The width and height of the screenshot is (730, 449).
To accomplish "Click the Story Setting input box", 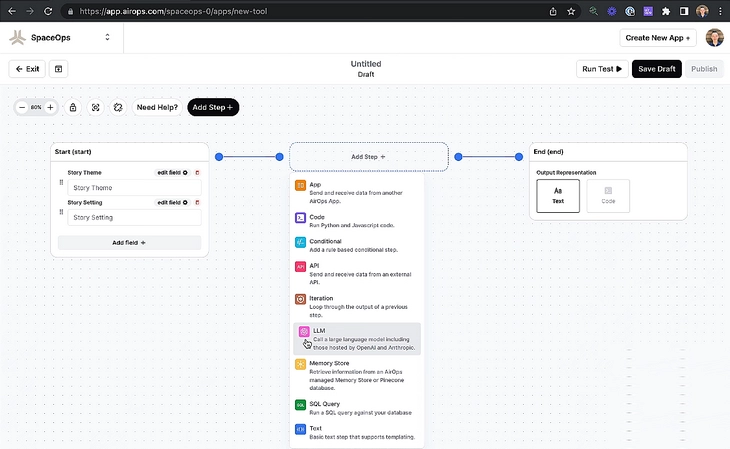I will (x=134, y=218).
